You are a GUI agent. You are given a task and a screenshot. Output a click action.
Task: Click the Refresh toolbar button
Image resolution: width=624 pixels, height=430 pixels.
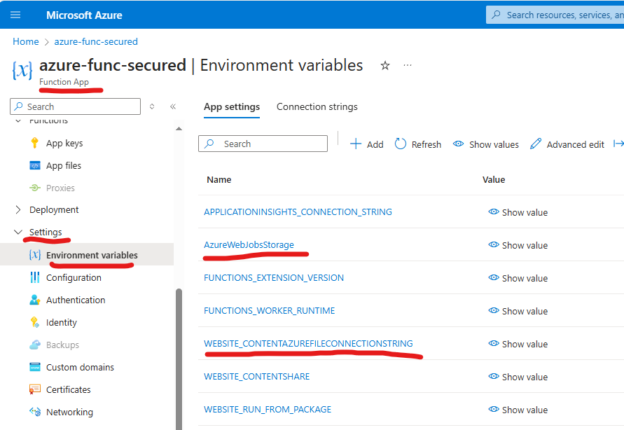tap(418, 144)
